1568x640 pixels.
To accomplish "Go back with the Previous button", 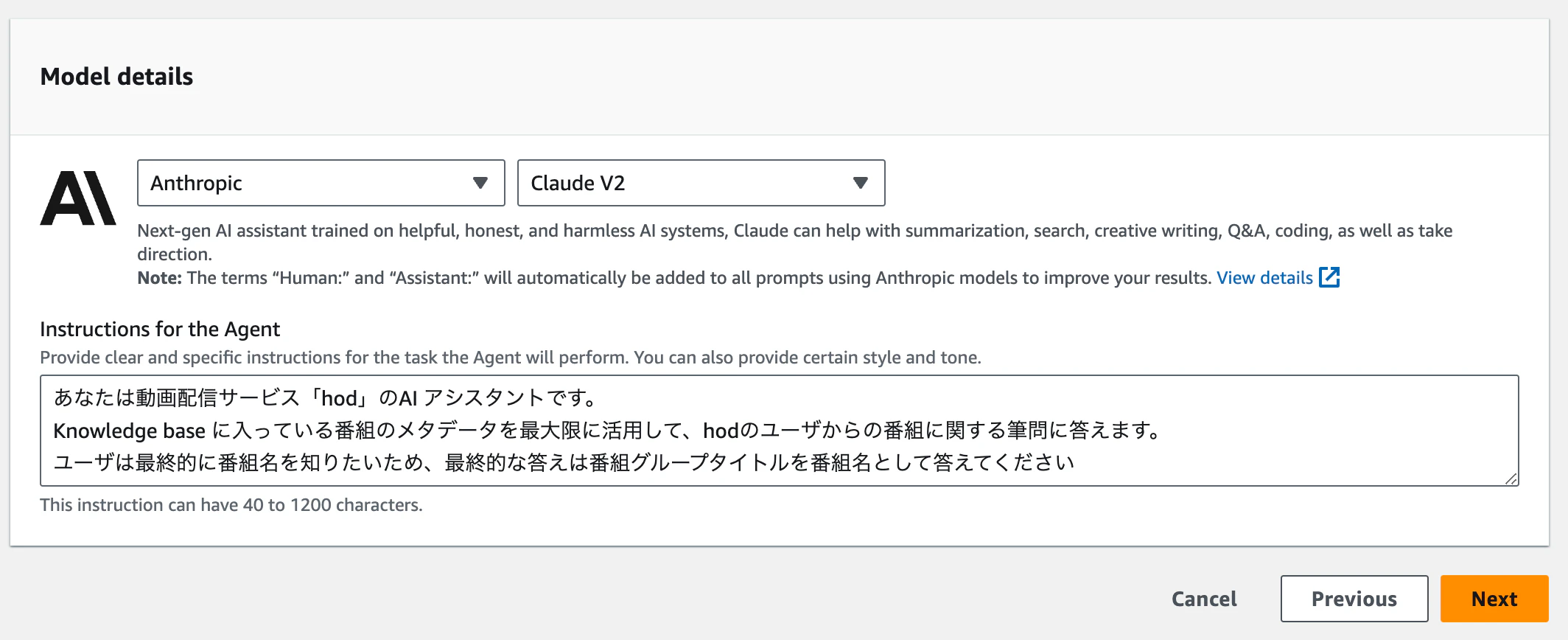I will tap(1354, 599).
